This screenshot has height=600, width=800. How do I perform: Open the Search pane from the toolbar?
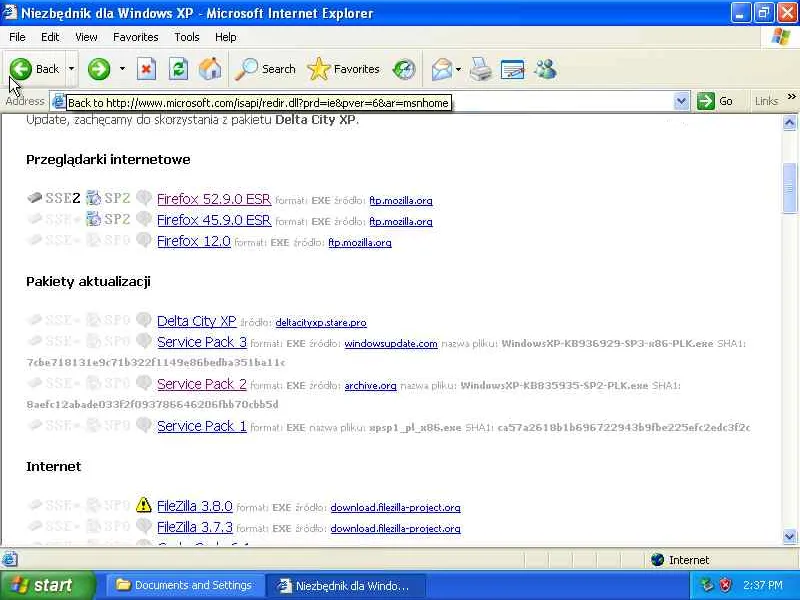(265, 69)
